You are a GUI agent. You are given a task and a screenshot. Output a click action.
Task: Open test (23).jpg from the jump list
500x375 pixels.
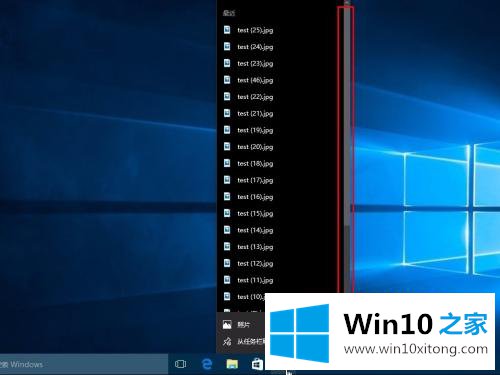click(x=280, y=64)
